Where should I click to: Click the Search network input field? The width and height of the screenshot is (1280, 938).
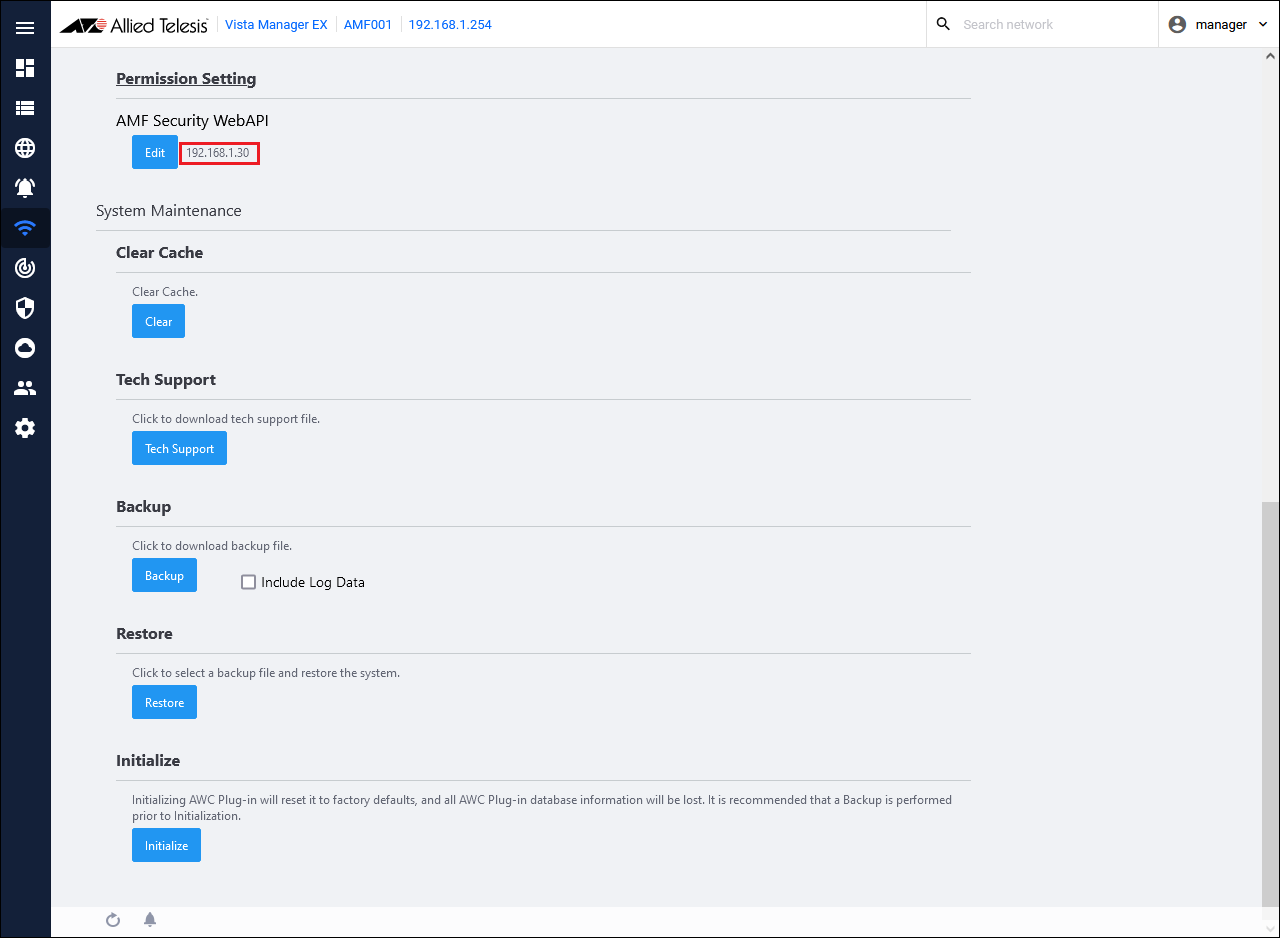click(1055, 24)
